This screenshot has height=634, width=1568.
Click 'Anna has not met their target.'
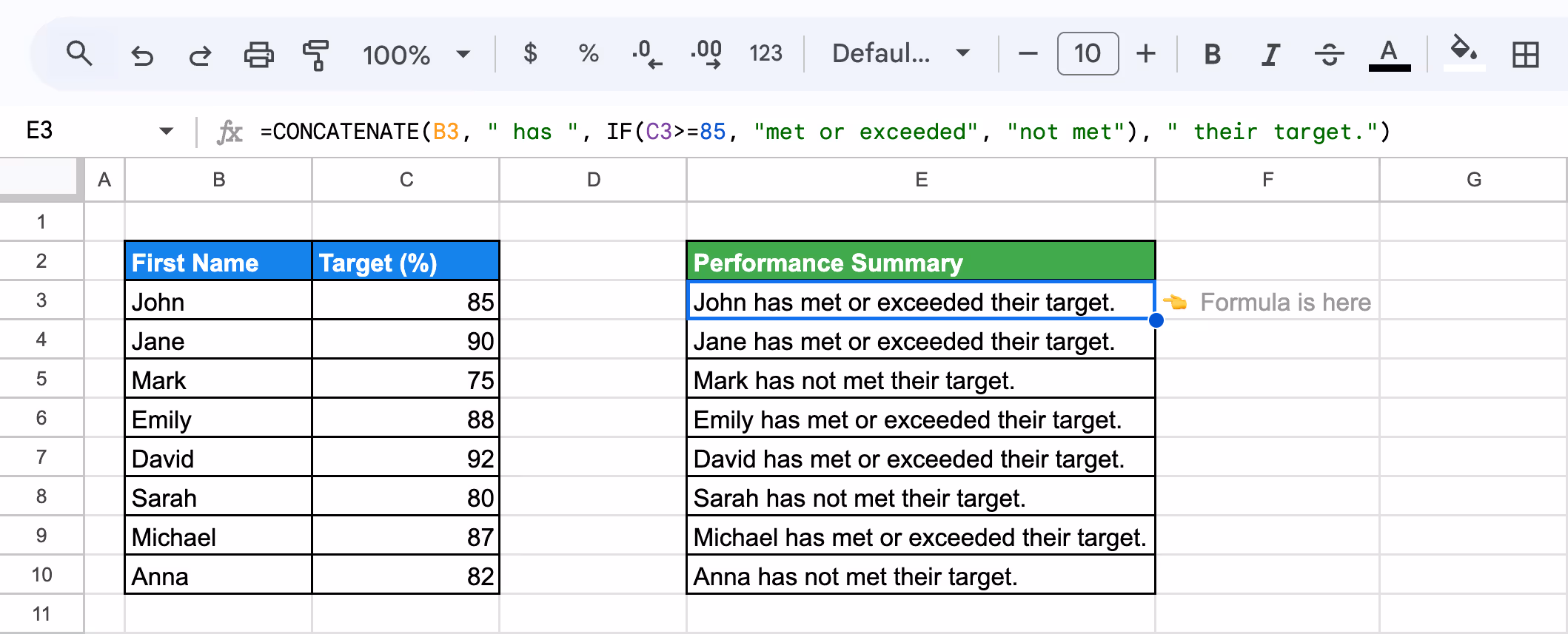coord(921,575)
